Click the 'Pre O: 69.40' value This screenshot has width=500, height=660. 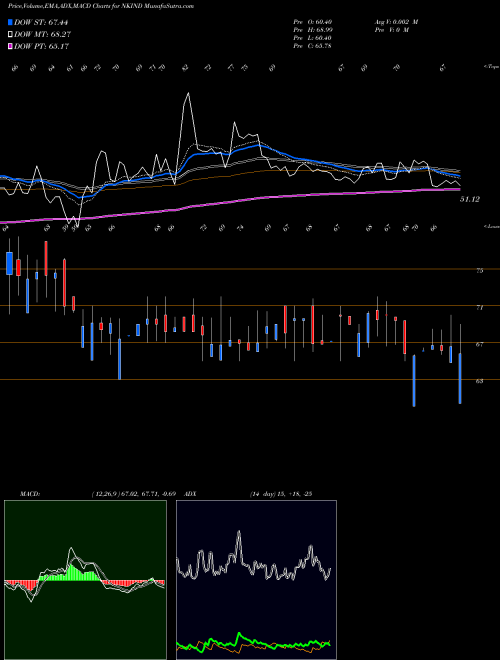[x=312, y=22]
